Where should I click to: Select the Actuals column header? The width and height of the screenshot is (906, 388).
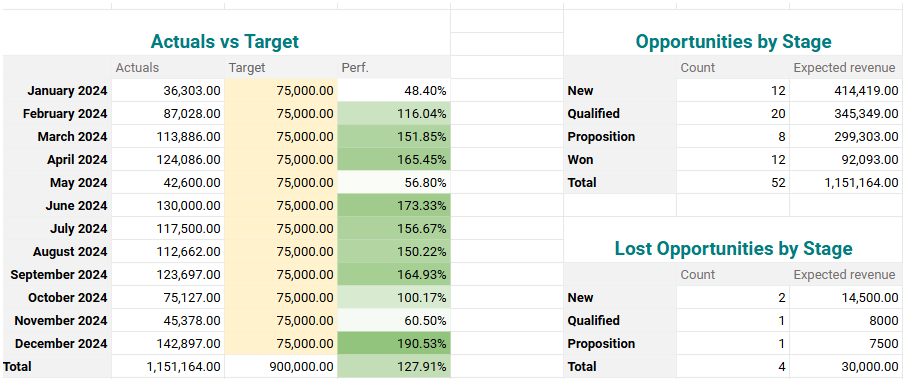(x=168, y=68)
